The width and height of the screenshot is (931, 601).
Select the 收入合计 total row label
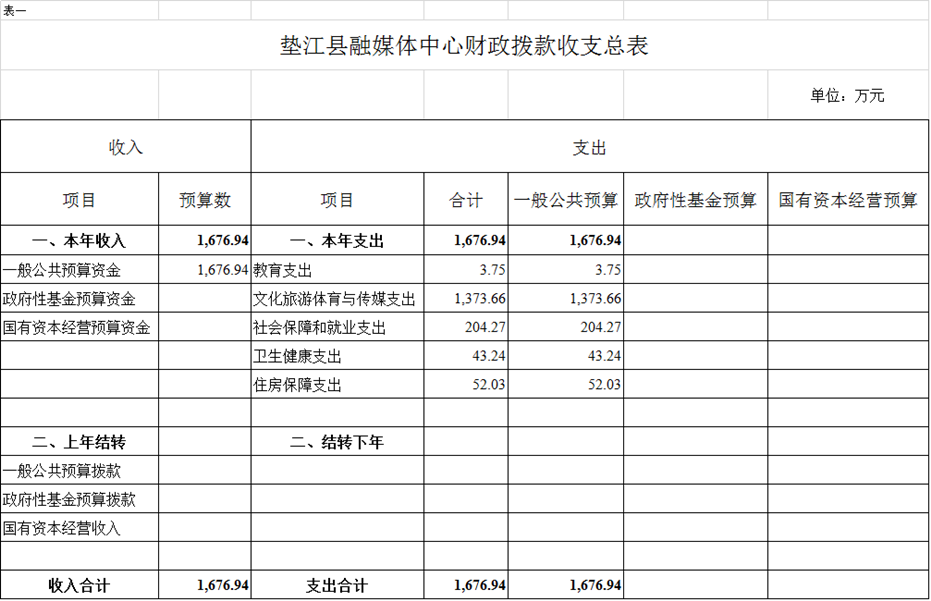(79, 585)
